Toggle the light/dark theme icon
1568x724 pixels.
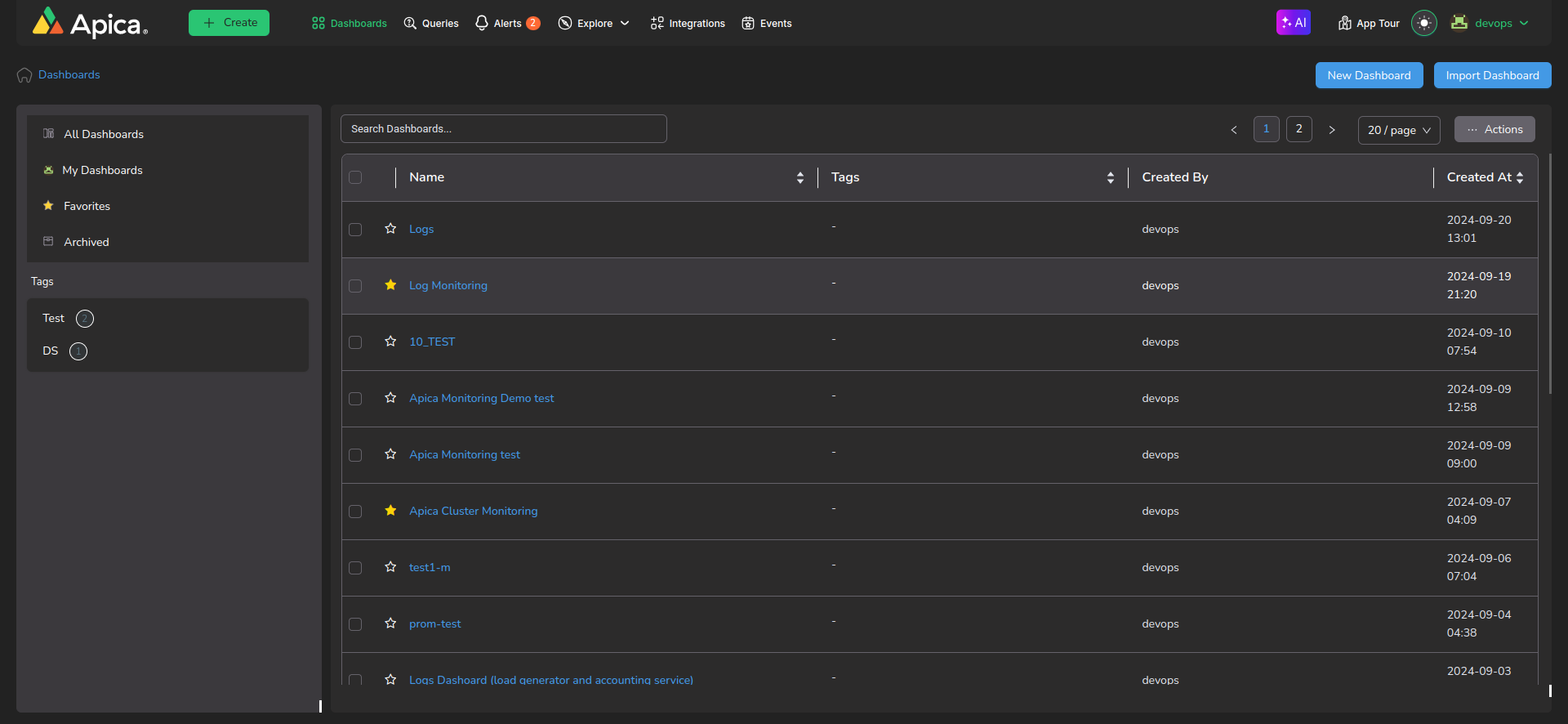[1423, 23]
